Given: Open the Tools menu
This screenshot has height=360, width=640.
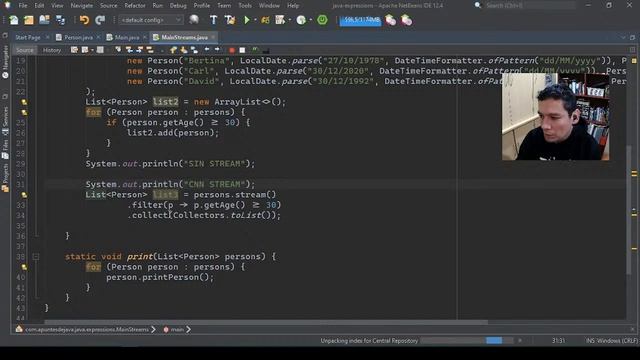Looking at the screenshot, I should click(x=245, y=6).
